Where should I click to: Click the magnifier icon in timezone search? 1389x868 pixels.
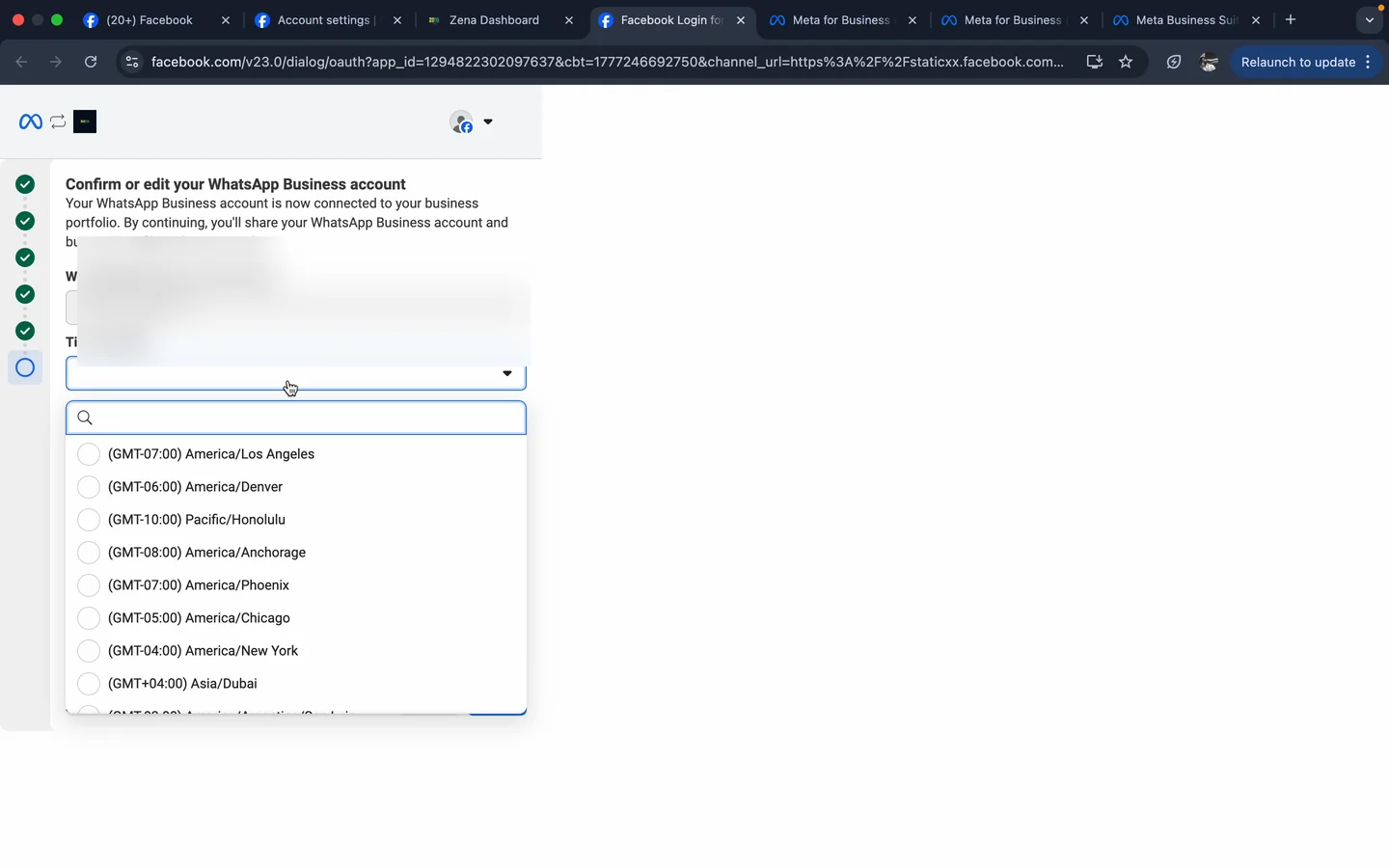tap(85, 418)
